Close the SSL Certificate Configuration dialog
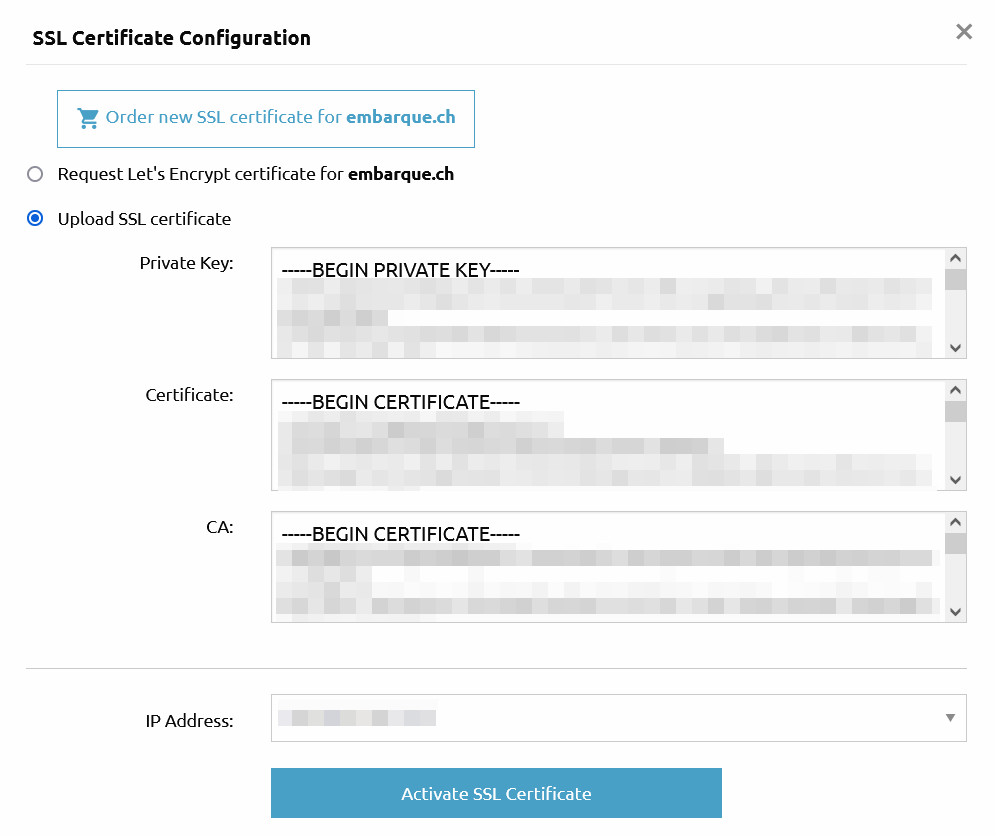 (x=964, y=32)
